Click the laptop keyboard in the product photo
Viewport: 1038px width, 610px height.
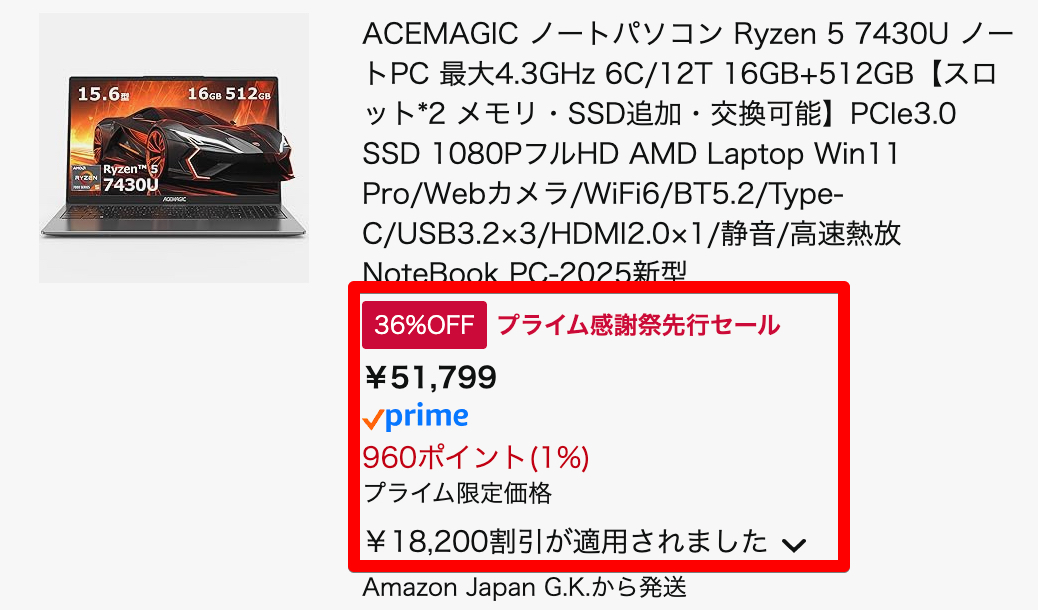(173, 213)
